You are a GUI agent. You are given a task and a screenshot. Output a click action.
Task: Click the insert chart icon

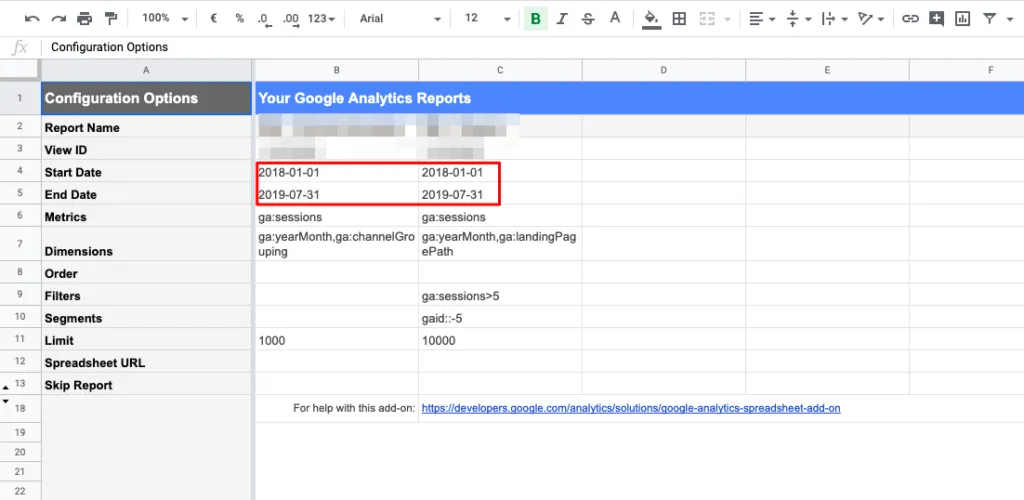coord(962,19)
